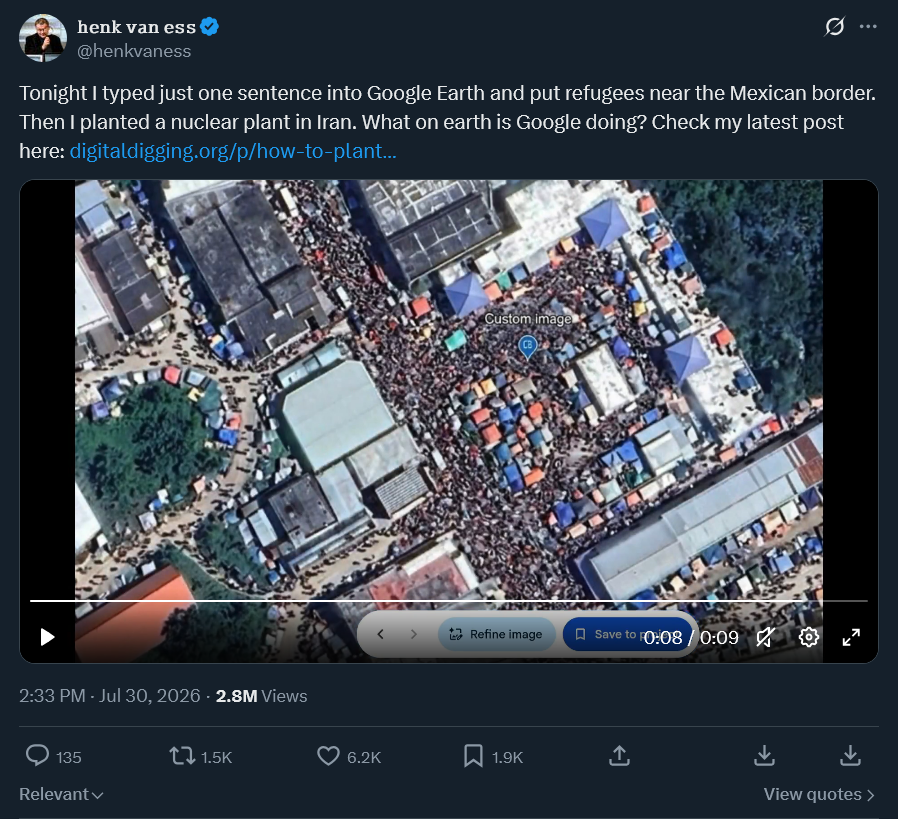Open the digitaldigging.org link
The width and height of the screenshot is (898, 819).
point(233,151)
